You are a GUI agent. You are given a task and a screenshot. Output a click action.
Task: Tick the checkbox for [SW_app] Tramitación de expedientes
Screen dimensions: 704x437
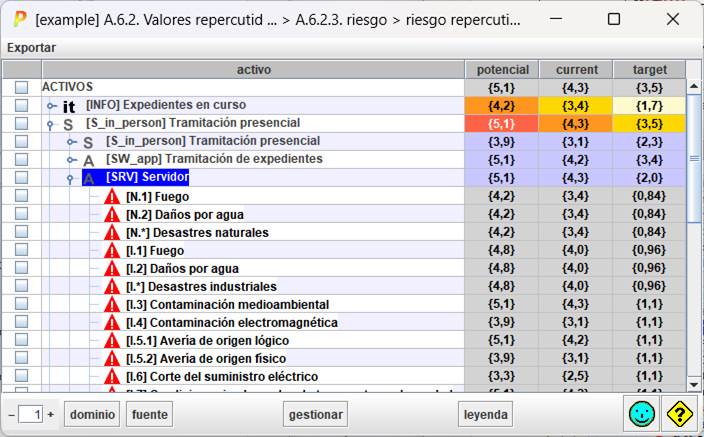pyautogui.click(x=22, y=159)
